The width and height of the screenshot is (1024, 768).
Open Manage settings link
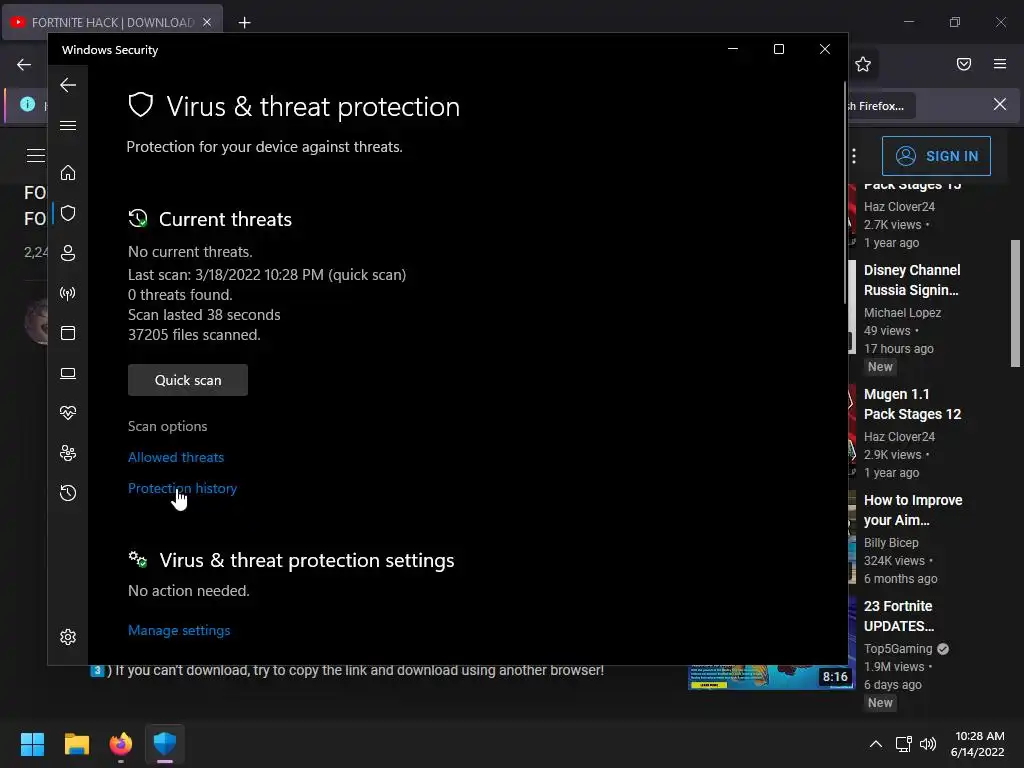(x=179, y=630)
